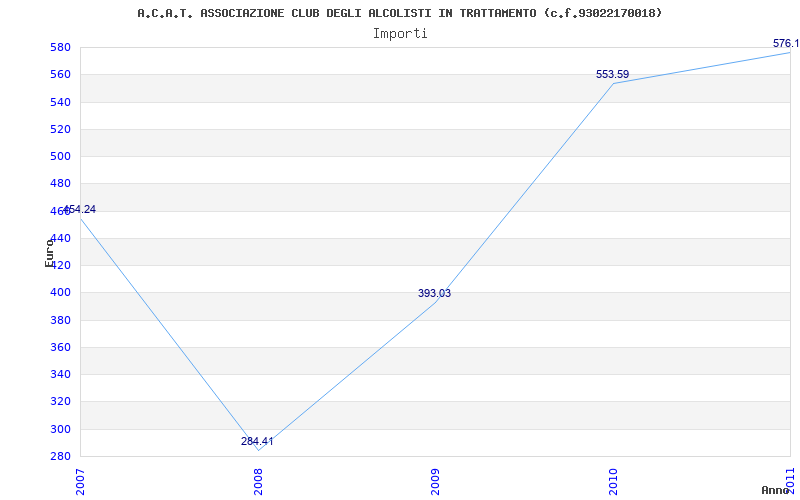Click the 2010 x-axis label
Screen dimensions: 800x500
point(613,482)
